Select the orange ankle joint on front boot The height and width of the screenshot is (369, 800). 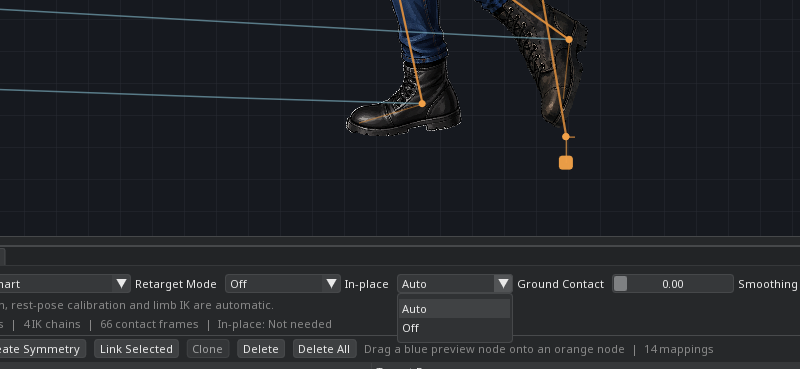pos(422,104)
